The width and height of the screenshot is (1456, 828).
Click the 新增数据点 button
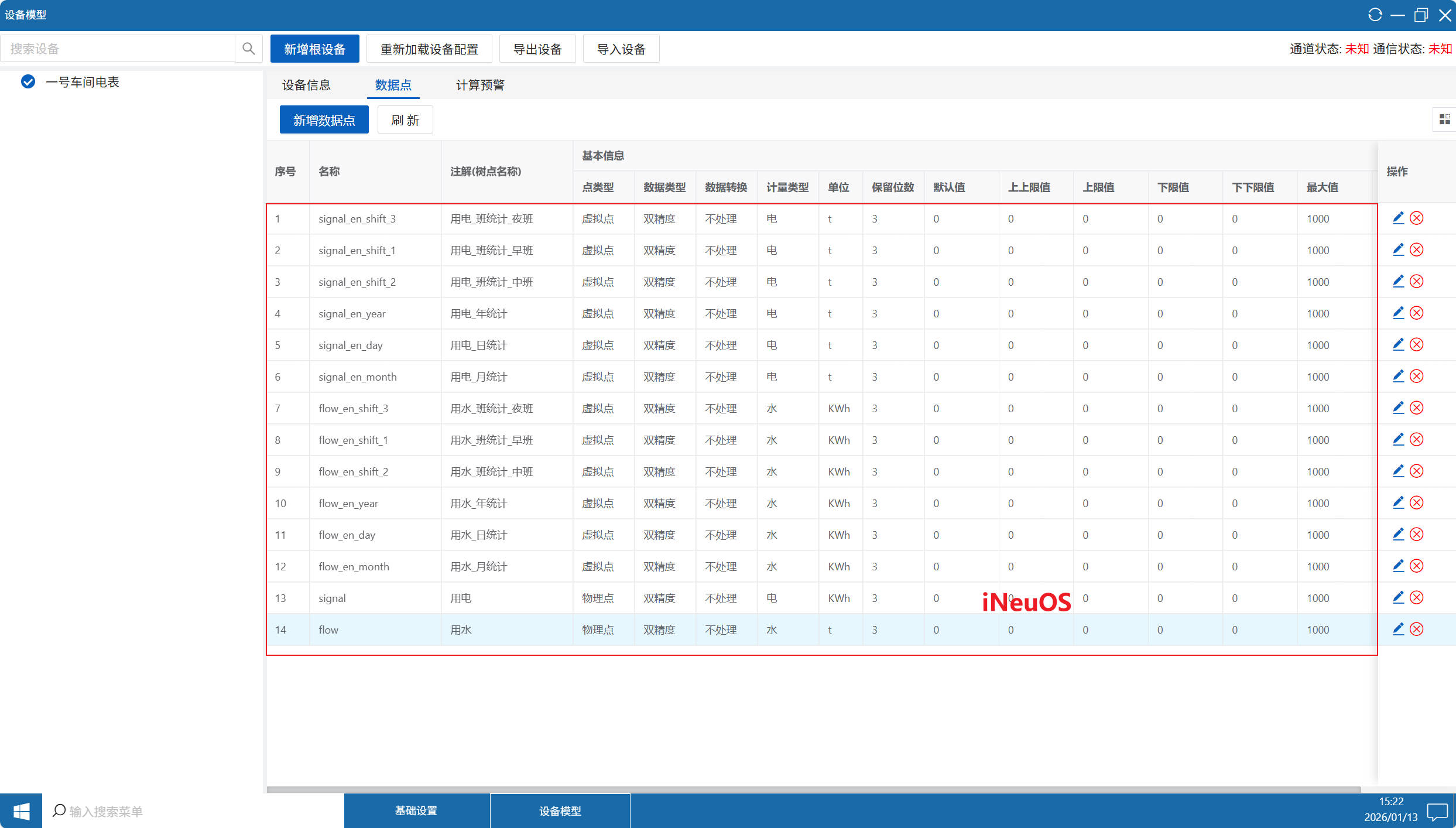[324, 120]
